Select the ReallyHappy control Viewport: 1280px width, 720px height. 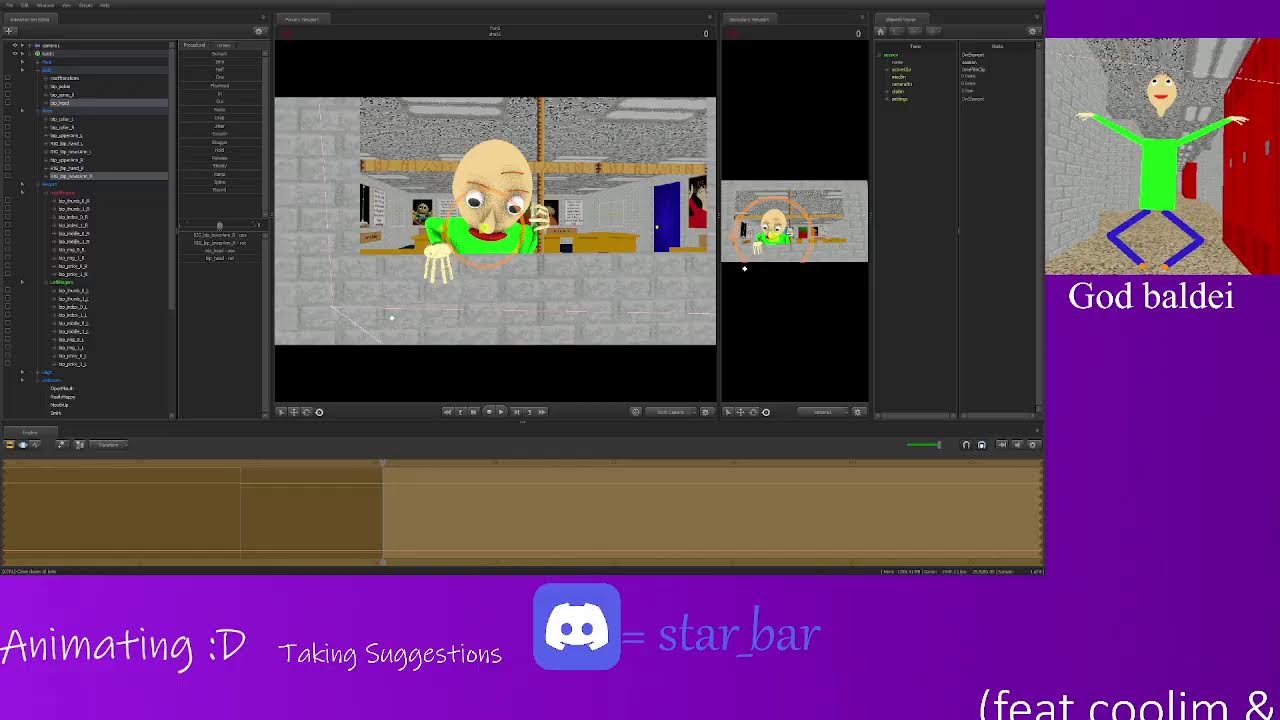tap(62, 397)
